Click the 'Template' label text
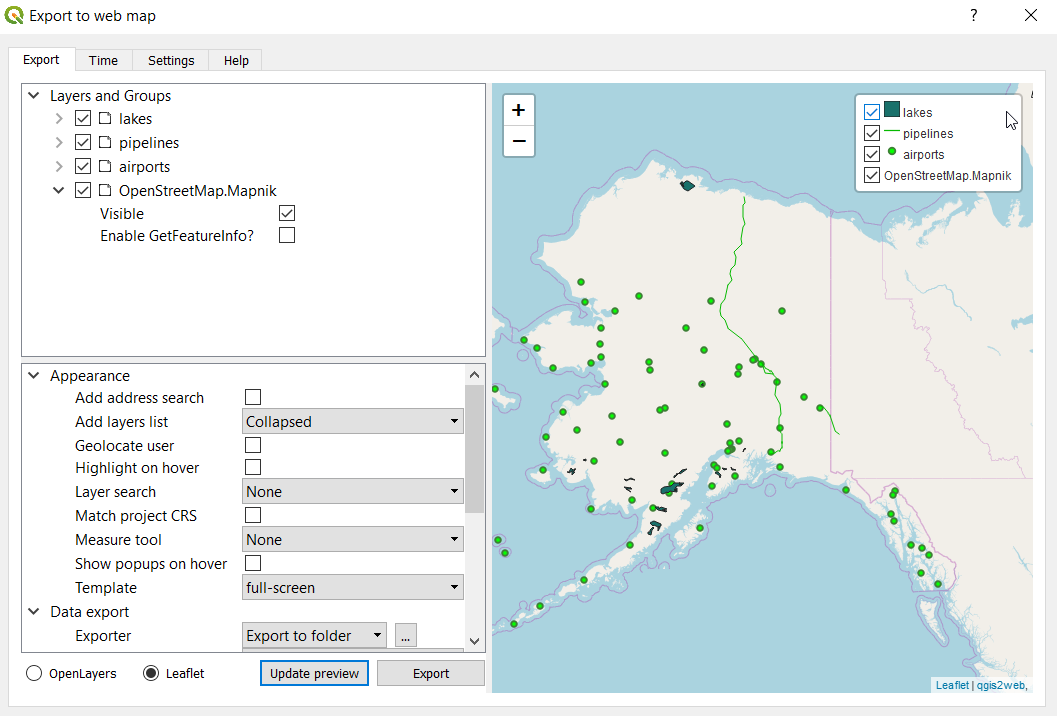Image resolution: width=1057 pixels, height=716 pixels. 106,588
